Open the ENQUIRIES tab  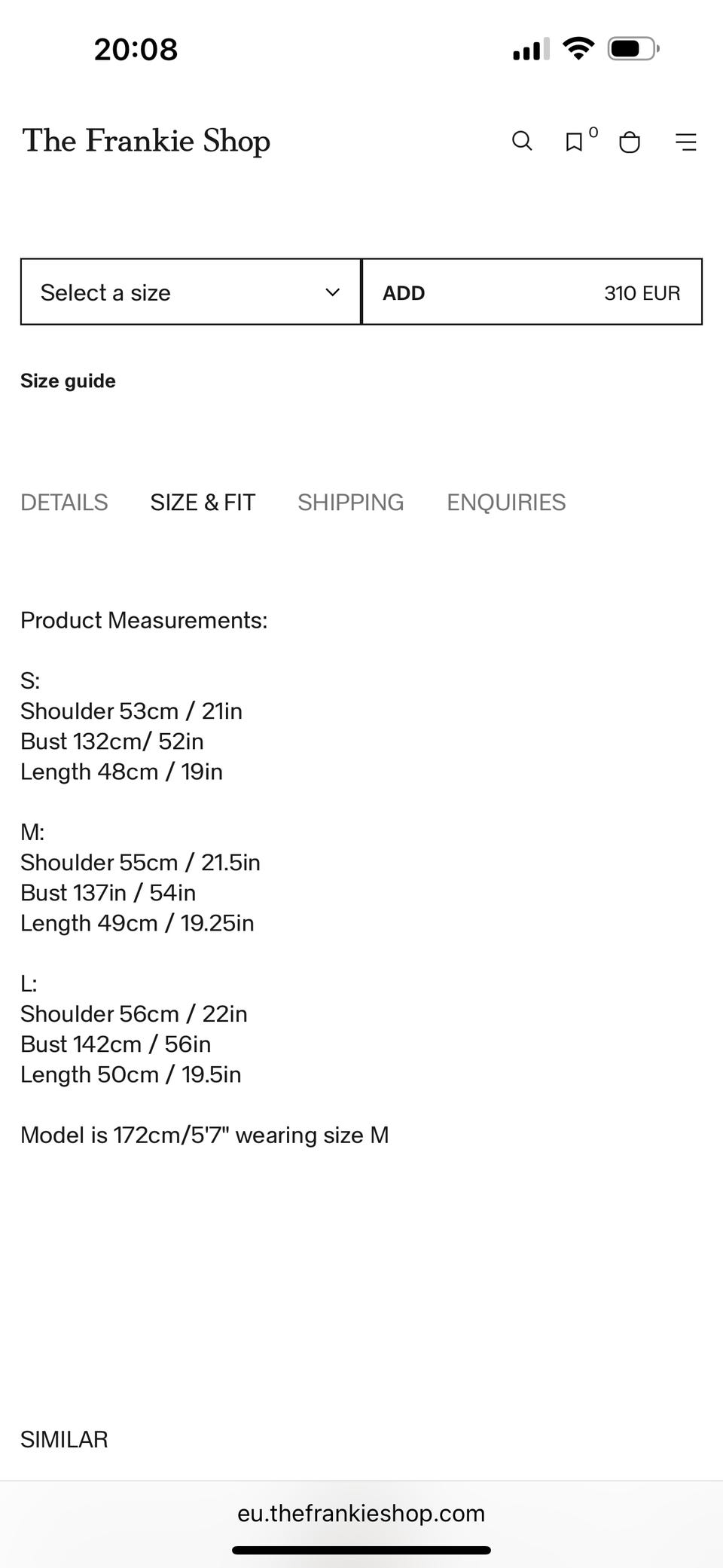(x=506, y=503)
